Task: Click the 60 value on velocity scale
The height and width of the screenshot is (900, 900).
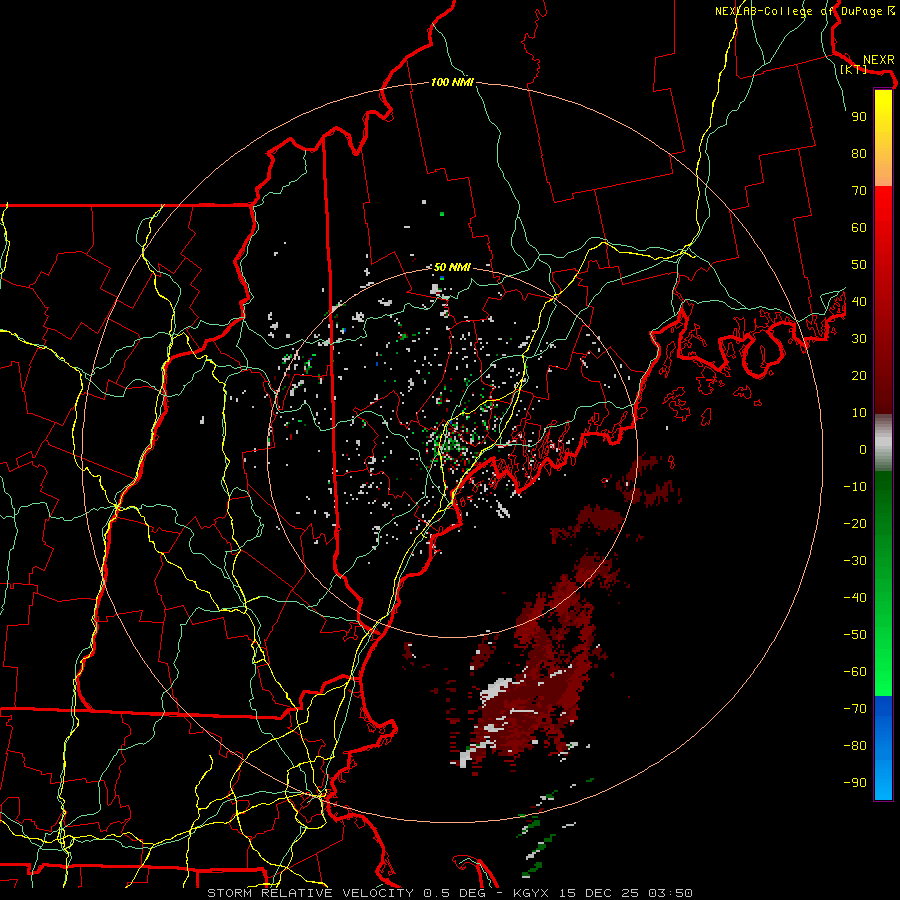Action: pos(859,228)
